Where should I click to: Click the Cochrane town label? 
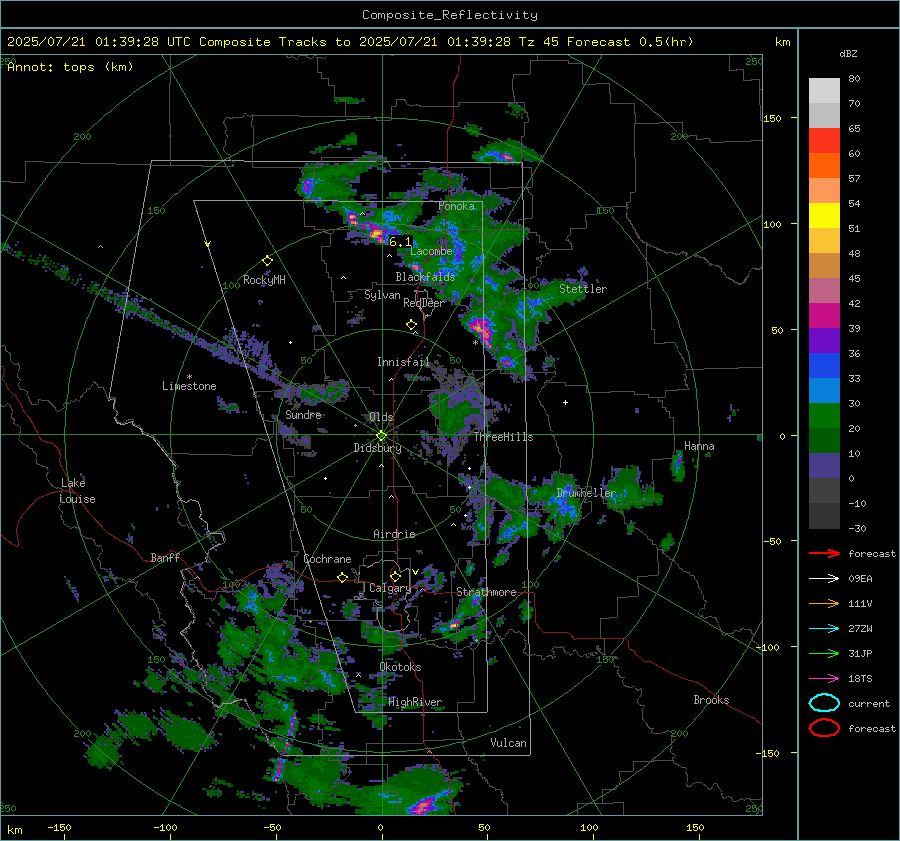[x=327, y=559]
